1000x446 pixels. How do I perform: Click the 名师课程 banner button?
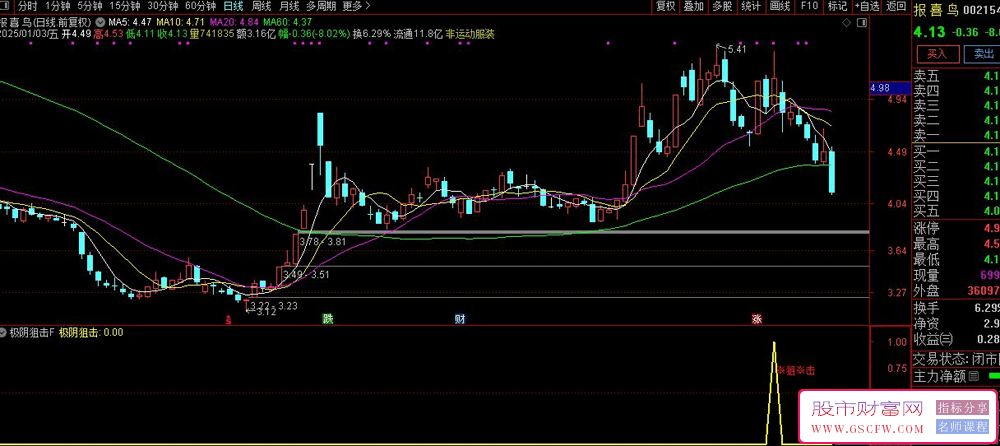[962, 427]
